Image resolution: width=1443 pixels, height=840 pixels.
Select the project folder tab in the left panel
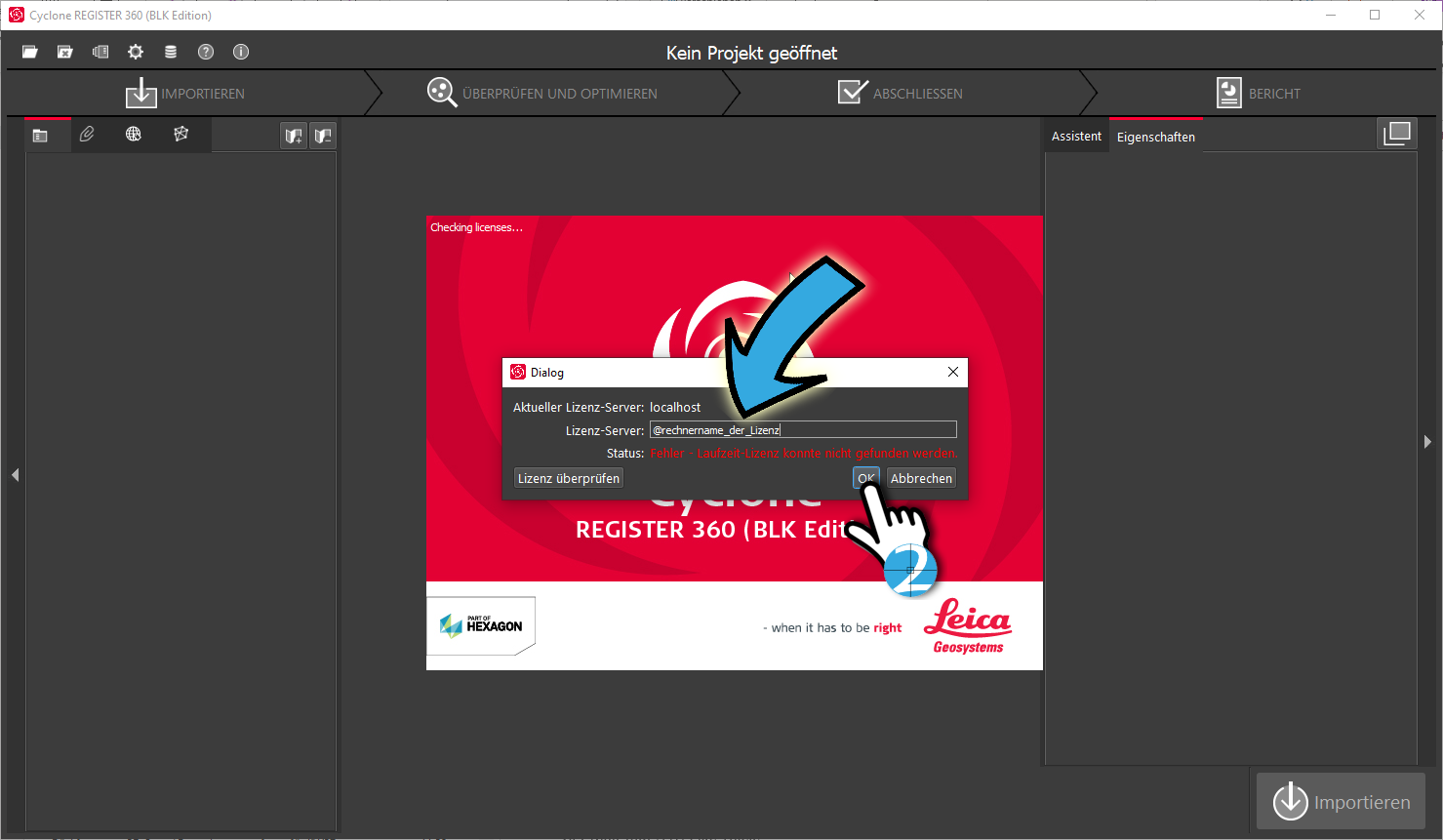(40, 136)
